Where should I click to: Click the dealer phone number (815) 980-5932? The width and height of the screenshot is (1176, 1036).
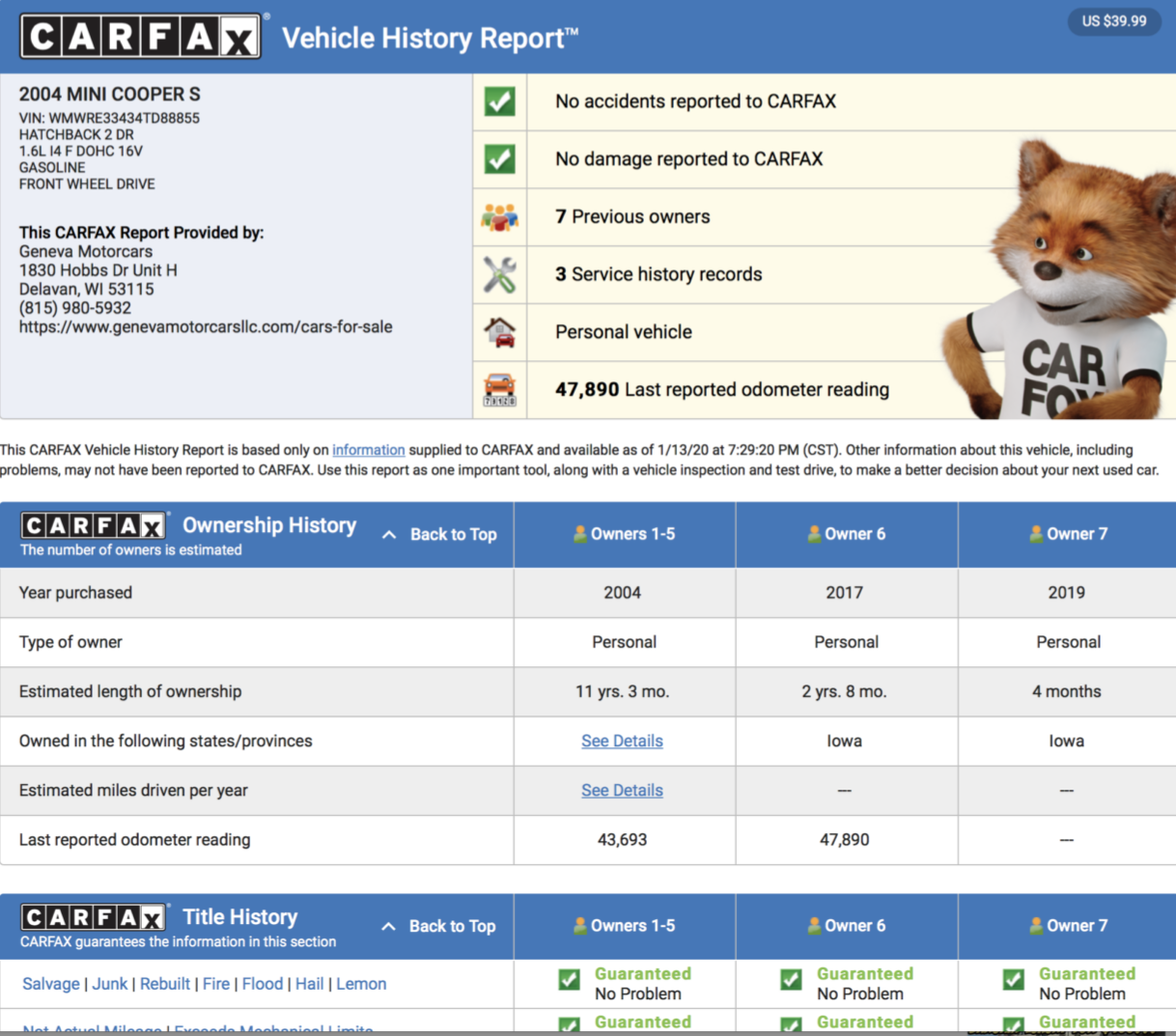click(75, 308)
